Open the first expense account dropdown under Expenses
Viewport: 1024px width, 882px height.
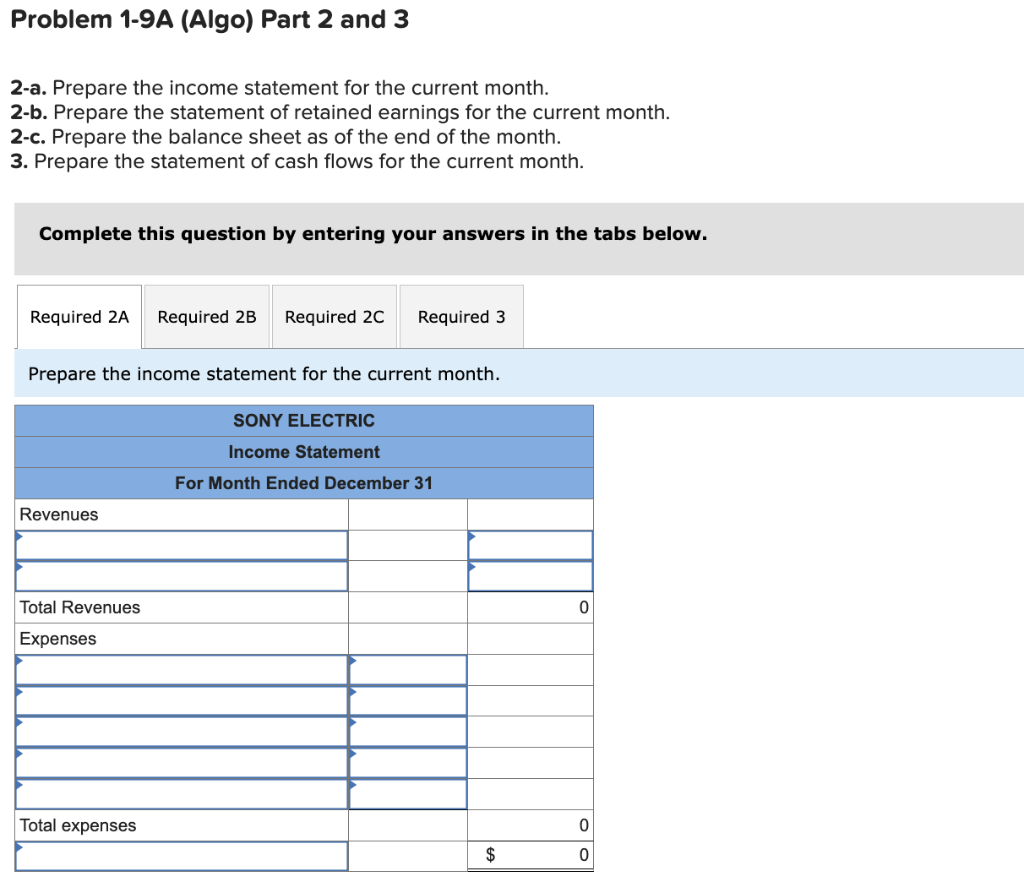coord(181,669)
